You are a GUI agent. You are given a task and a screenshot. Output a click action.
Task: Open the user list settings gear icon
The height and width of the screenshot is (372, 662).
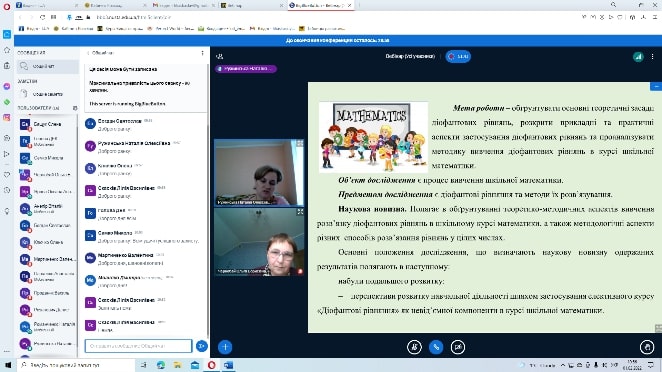[x=75, y=108]
